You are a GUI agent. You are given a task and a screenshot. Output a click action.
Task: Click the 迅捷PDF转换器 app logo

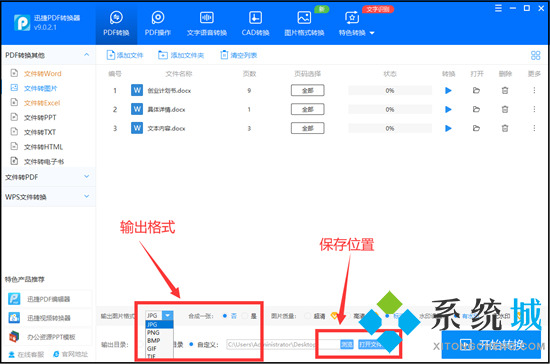(22, 23)
